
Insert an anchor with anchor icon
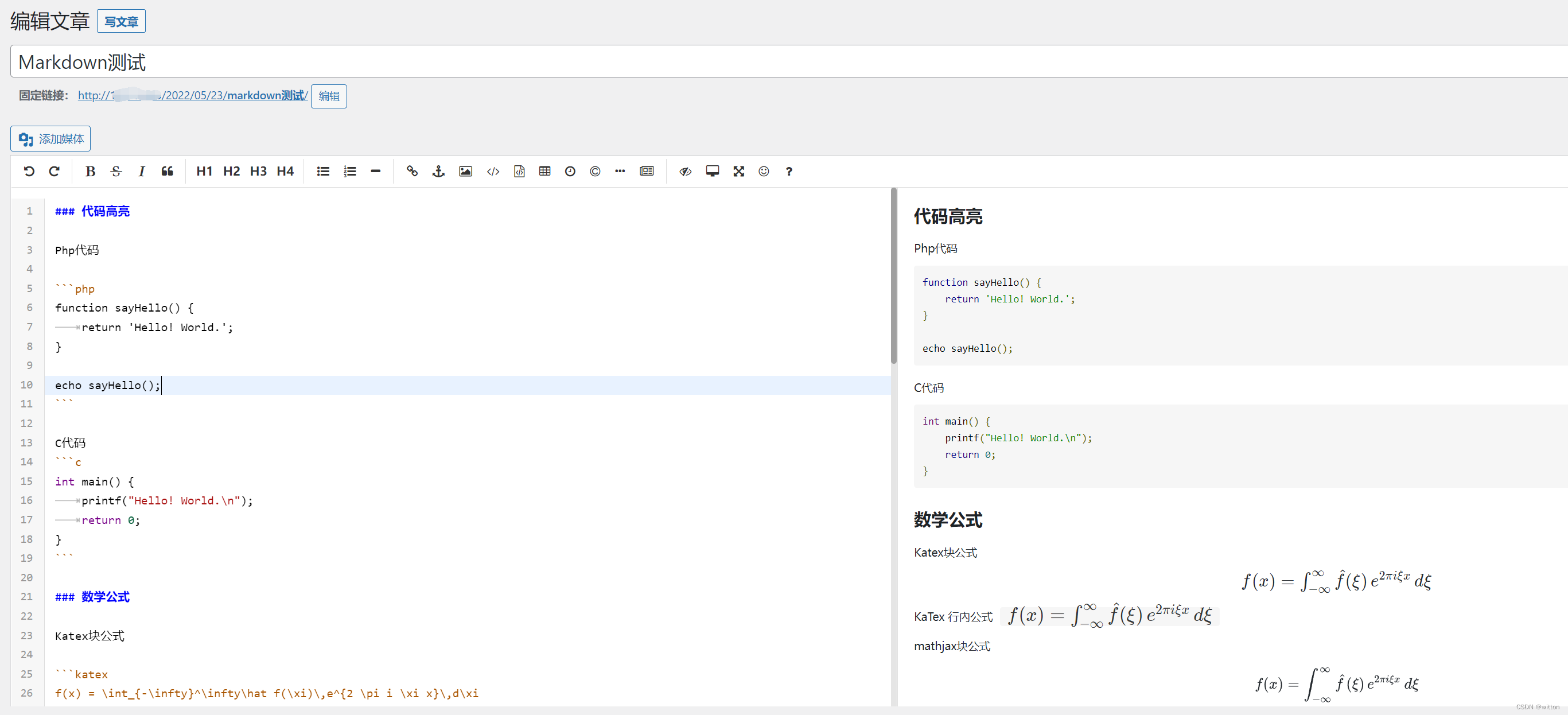[438, 172]
